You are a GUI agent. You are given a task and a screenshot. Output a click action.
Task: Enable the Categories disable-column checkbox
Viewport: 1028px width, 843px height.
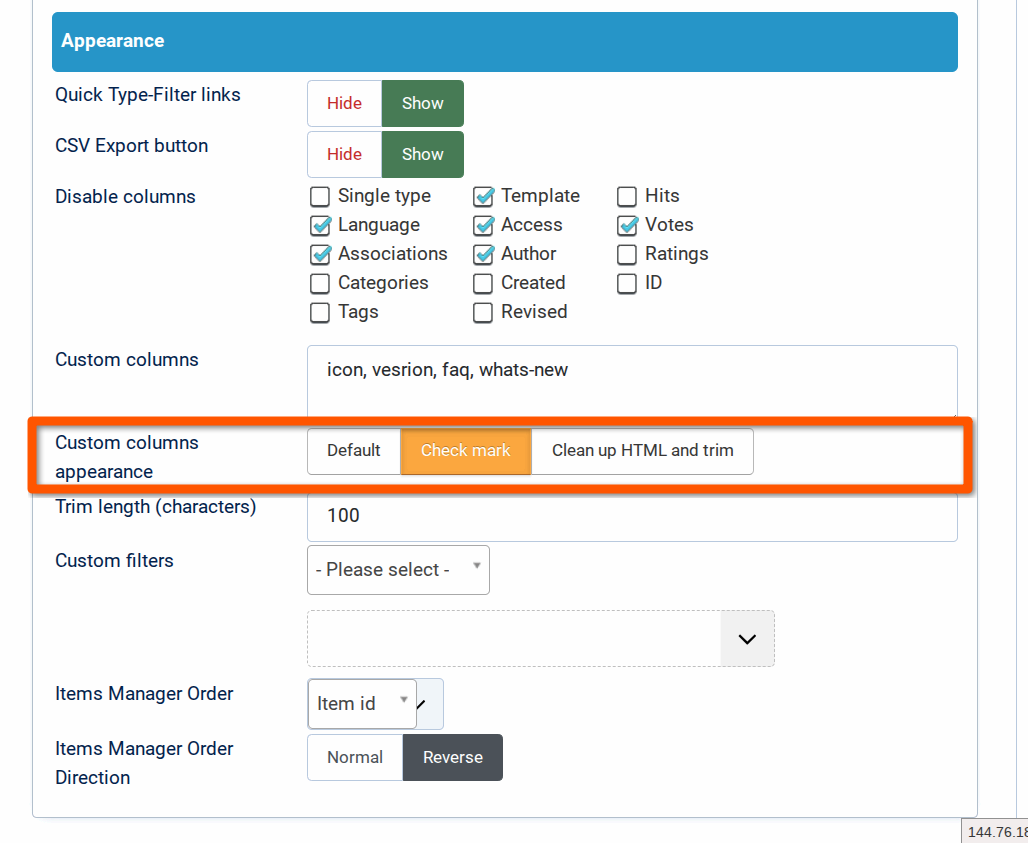320,283
